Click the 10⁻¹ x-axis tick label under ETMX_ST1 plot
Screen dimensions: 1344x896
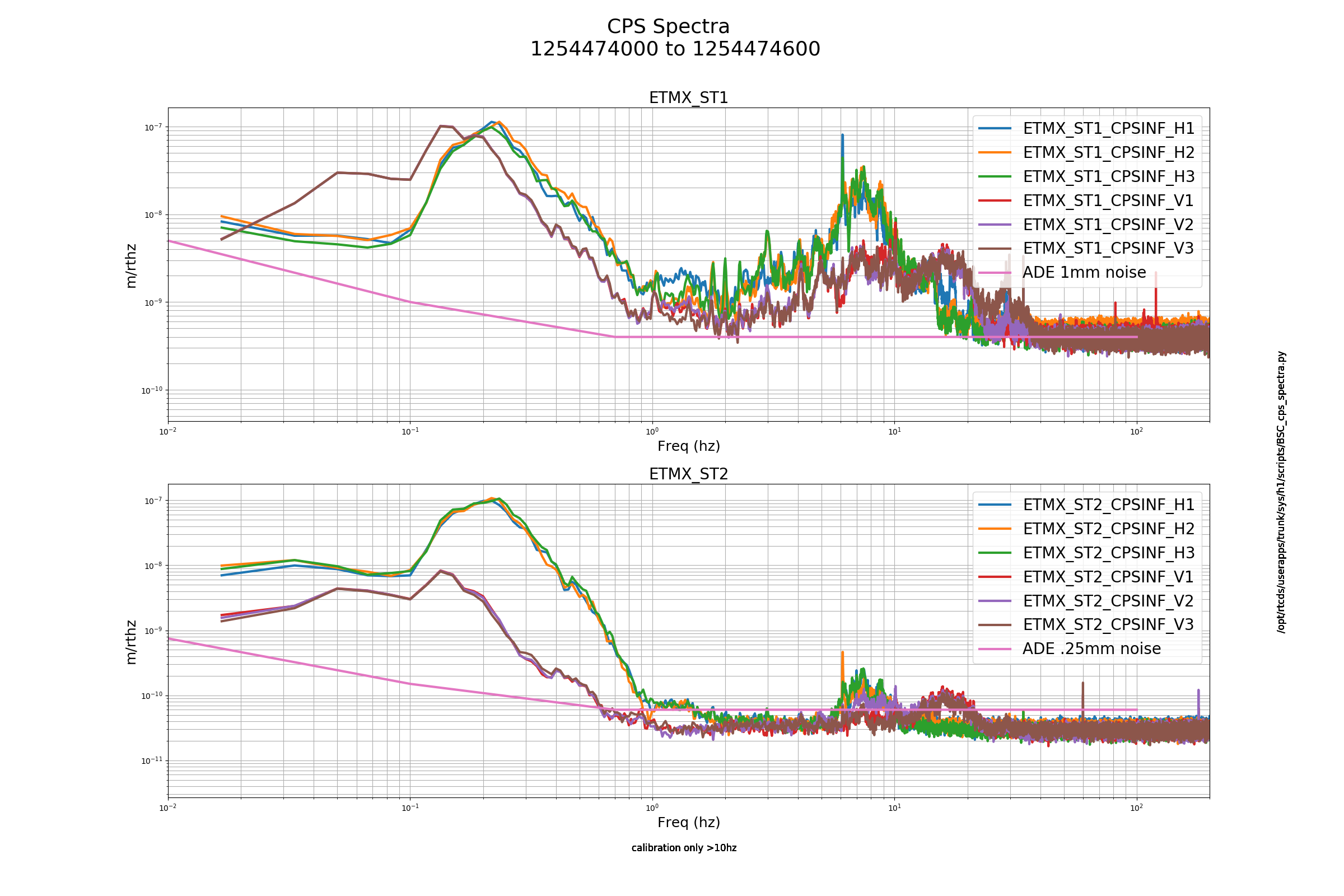[410, 431]
